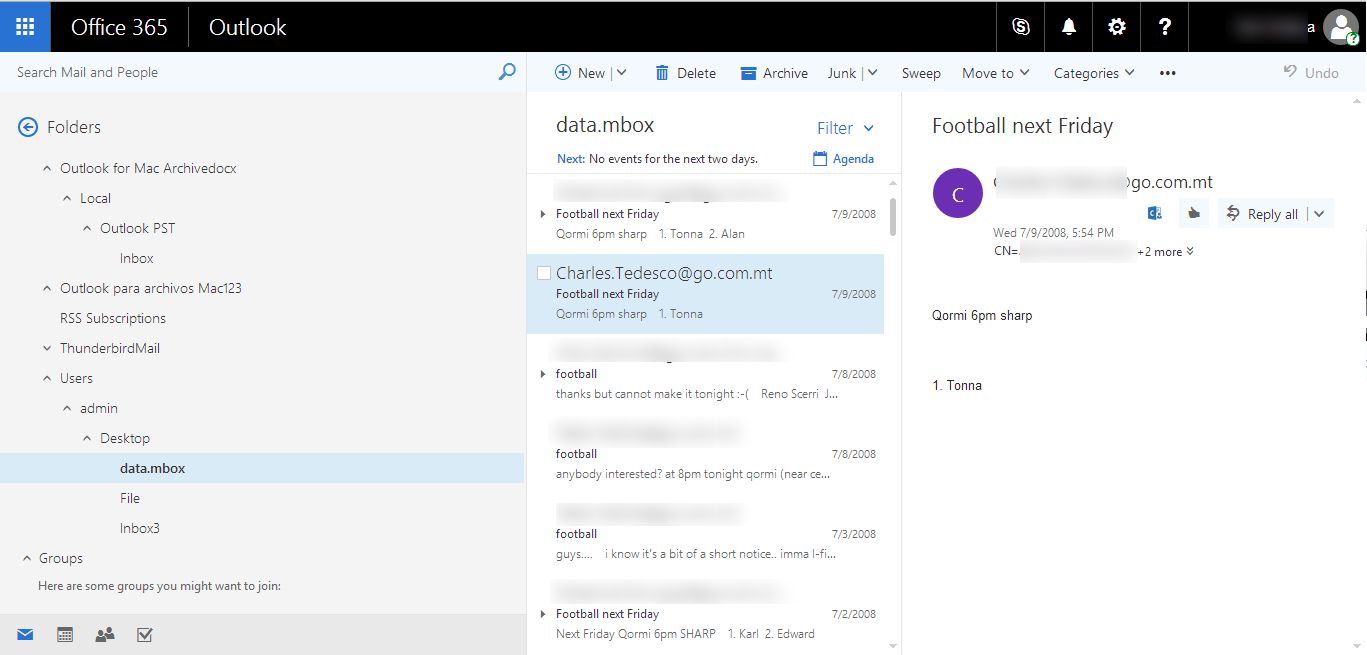
Task: Open the Agenda link
Action: point(844,159)
